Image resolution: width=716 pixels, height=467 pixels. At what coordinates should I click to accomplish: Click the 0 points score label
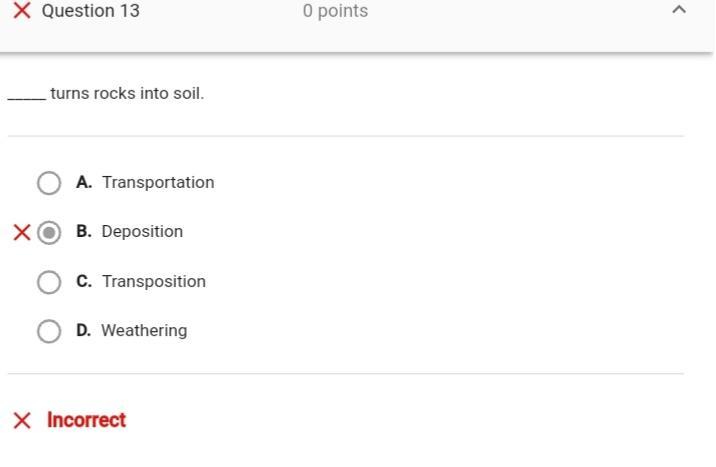point(335,11)
